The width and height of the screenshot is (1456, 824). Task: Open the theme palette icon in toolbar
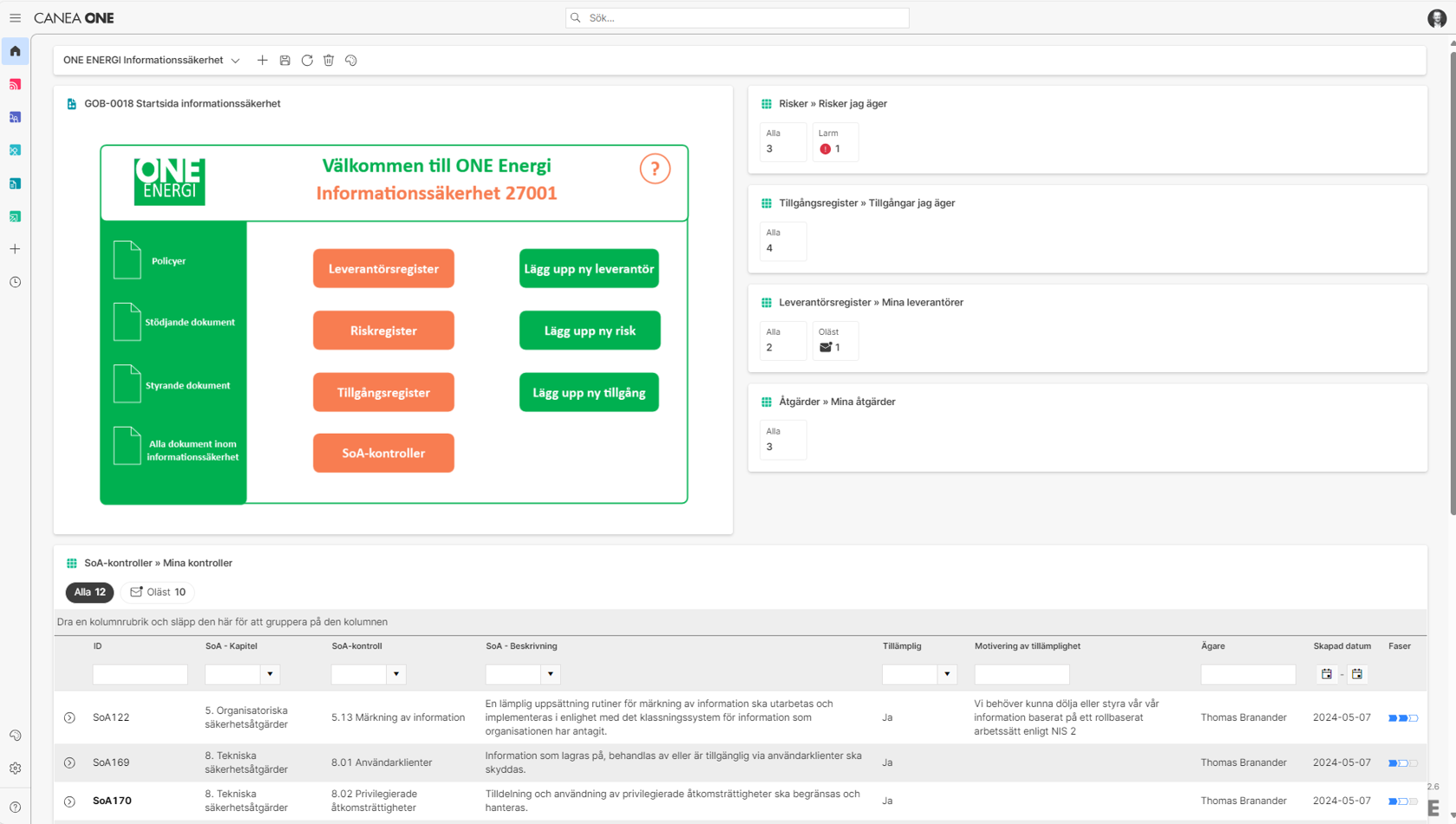[351, 61]
